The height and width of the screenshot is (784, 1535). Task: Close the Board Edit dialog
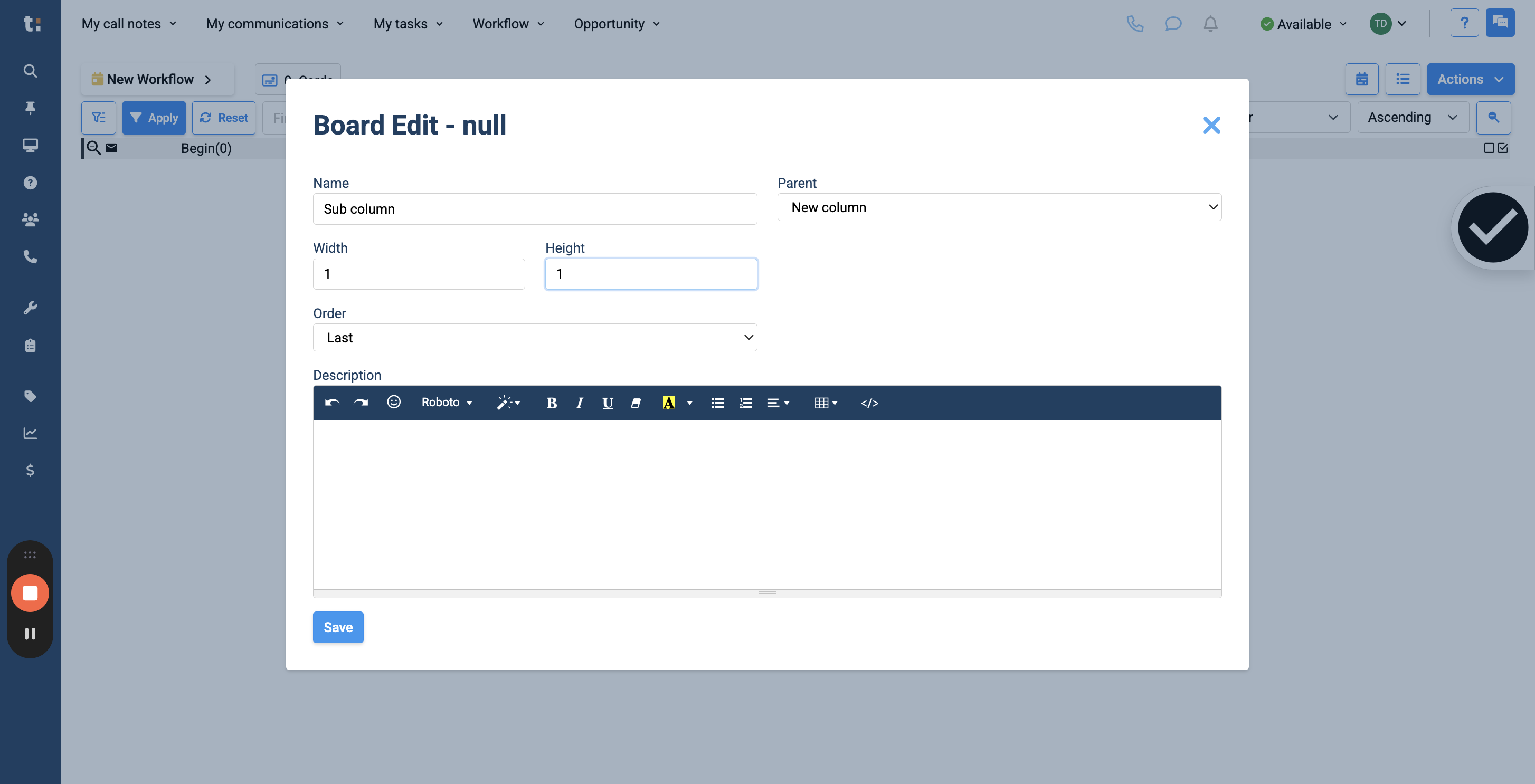(x=1211, y=125)
